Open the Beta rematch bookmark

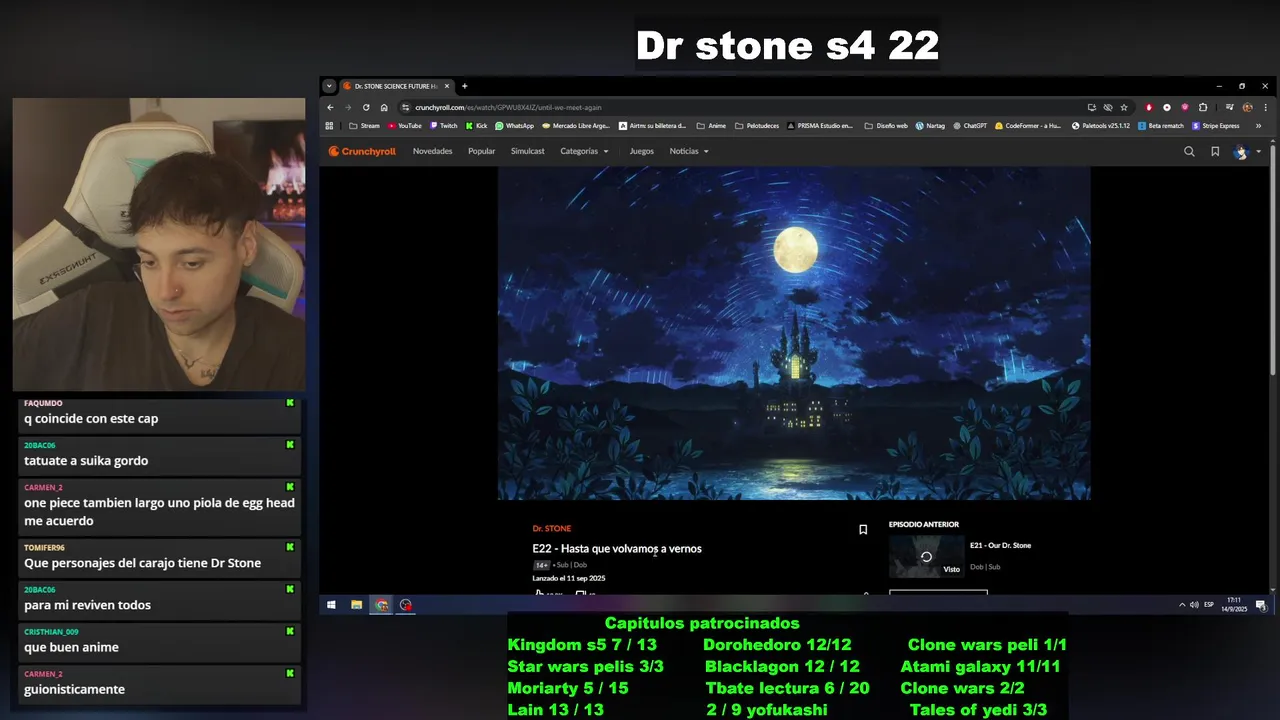pos(1160,126)
